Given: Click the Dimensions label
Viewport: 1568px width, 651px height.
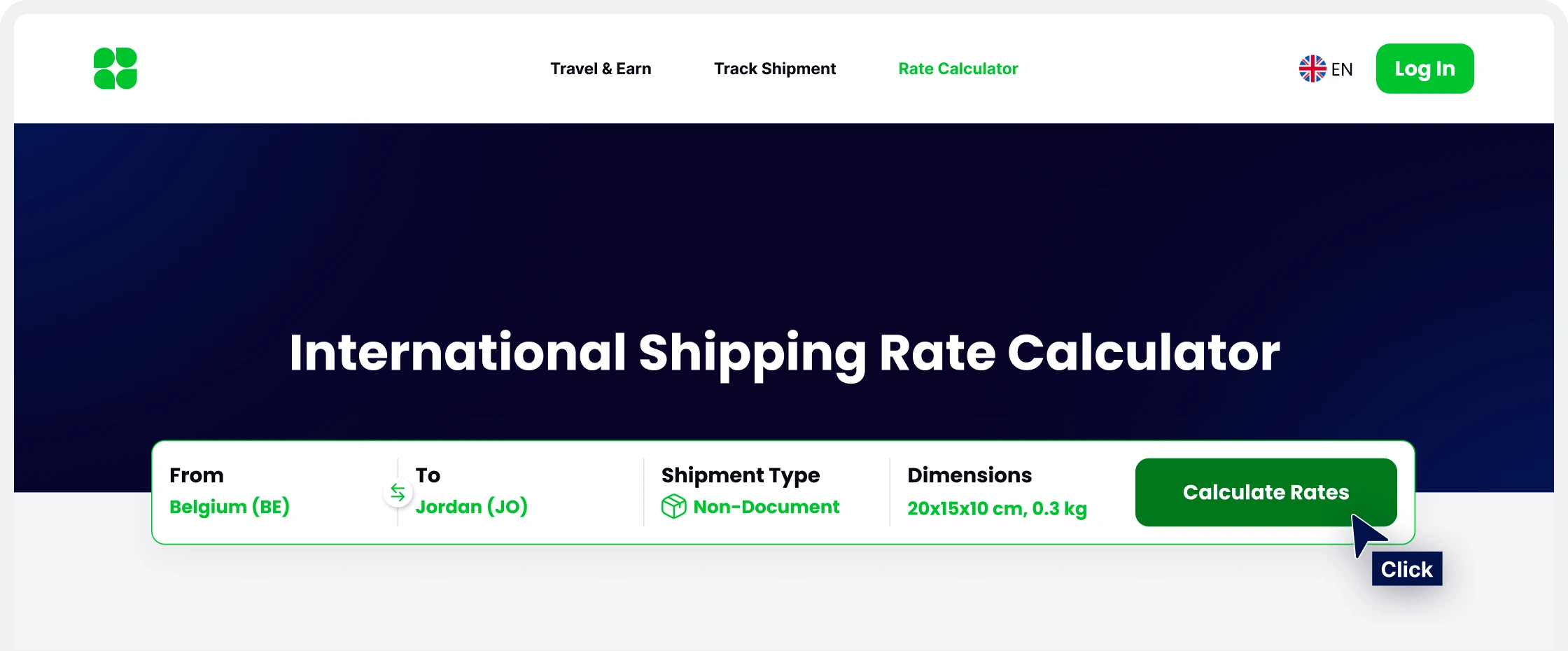Looking at the screenshot, I should [969, 475].
